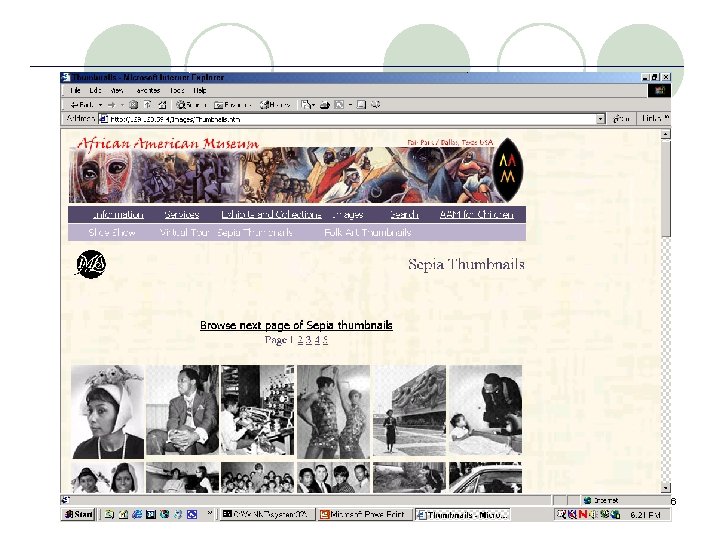
Task: Expand the address bar dropdown
Action: pyautogui.click(x=601, y=119)
